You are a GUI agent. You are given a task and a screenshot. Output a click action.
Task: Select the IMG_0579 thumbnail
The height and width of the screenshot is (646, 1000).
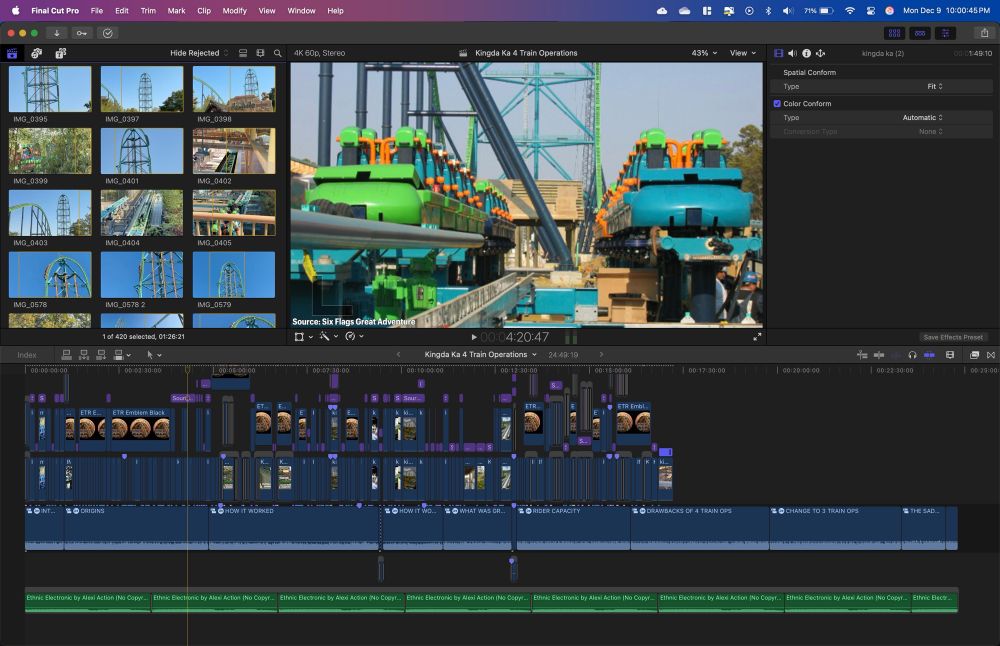coord(234,275)
